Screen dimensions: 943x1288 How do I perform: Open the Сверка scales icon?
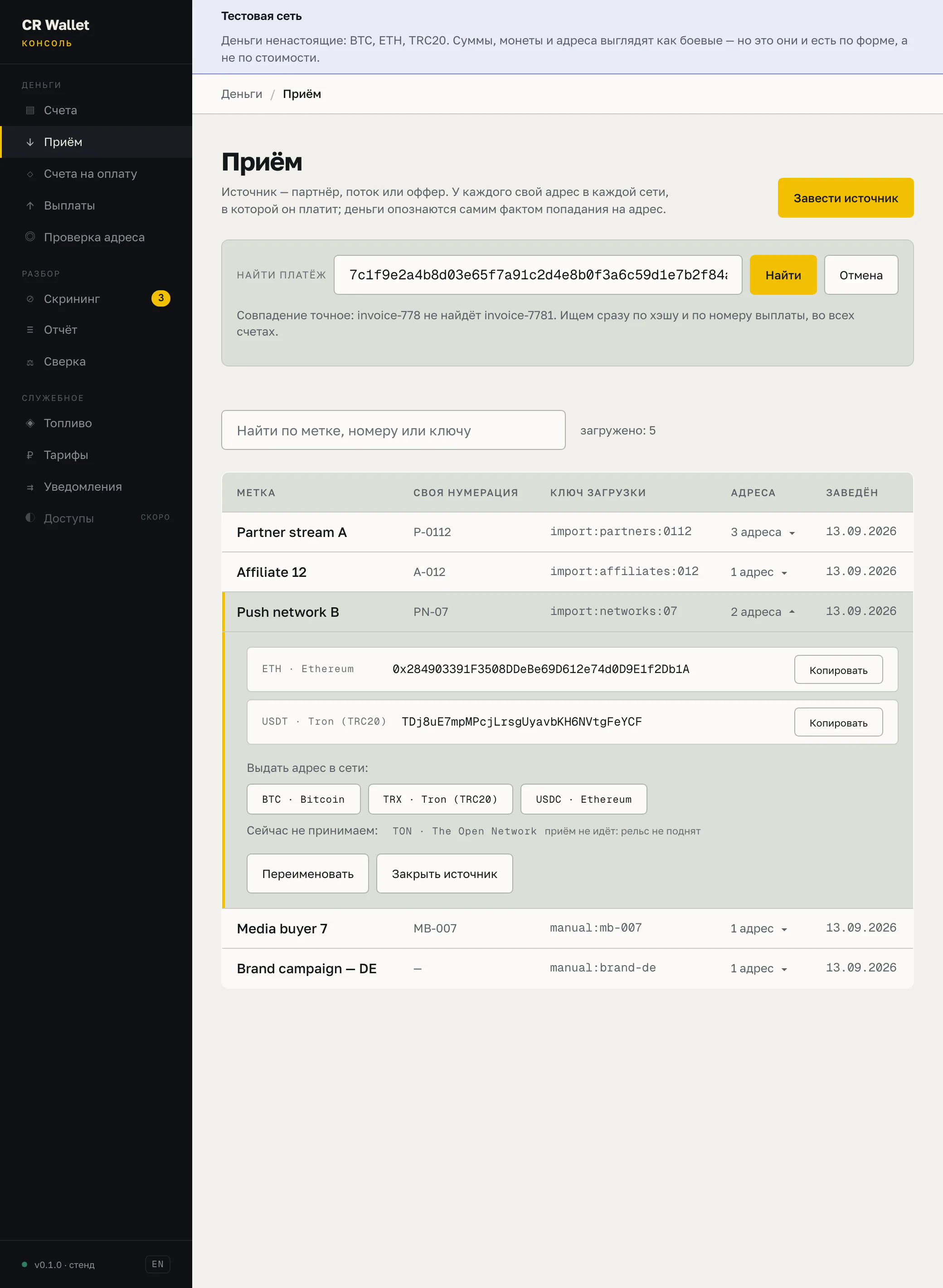tap(30, 362)
